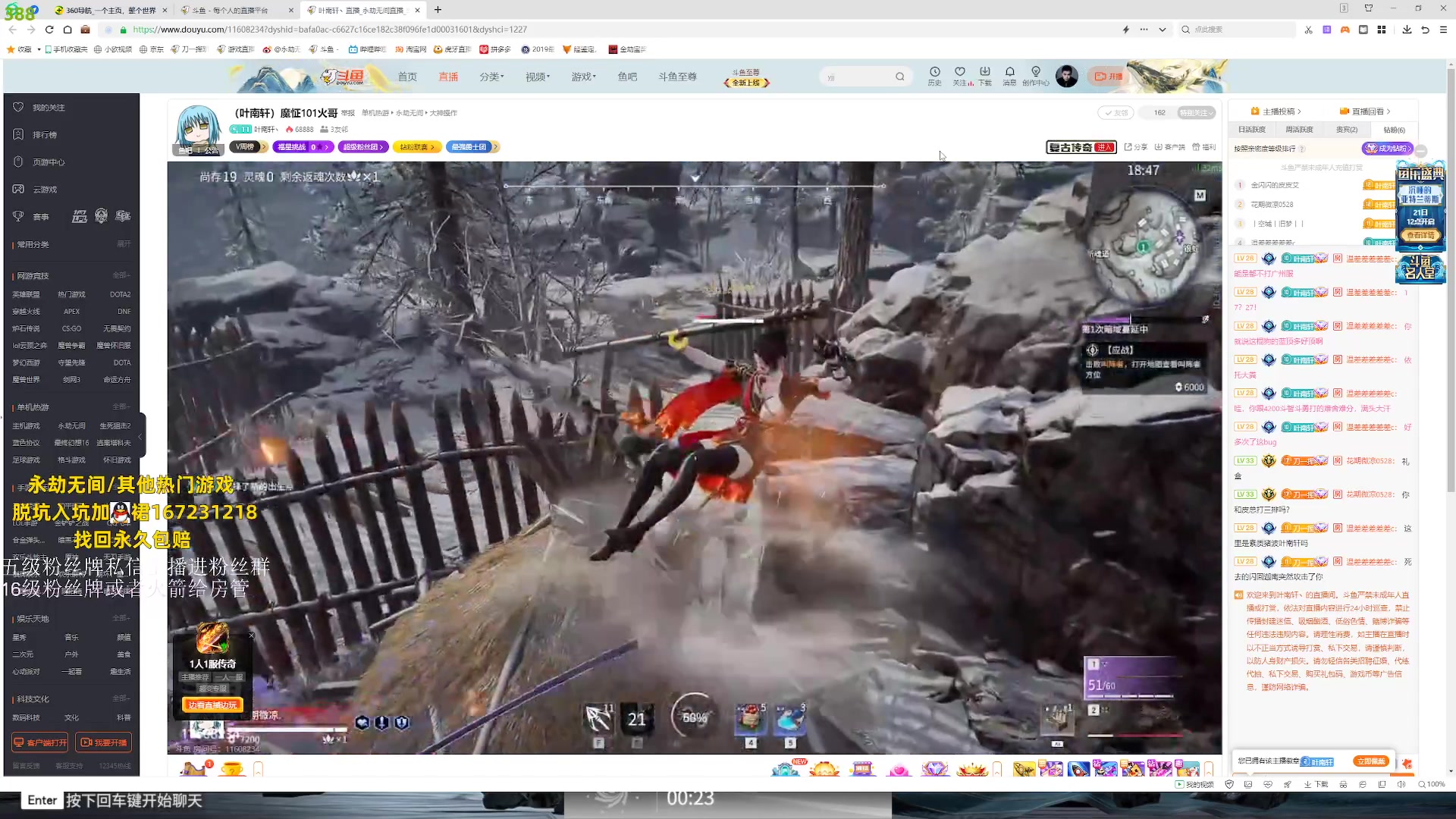This screenshot has height=819, width=1456.
Task: Switch to the 周活跃度 tab
Action: coord(1299,130)
